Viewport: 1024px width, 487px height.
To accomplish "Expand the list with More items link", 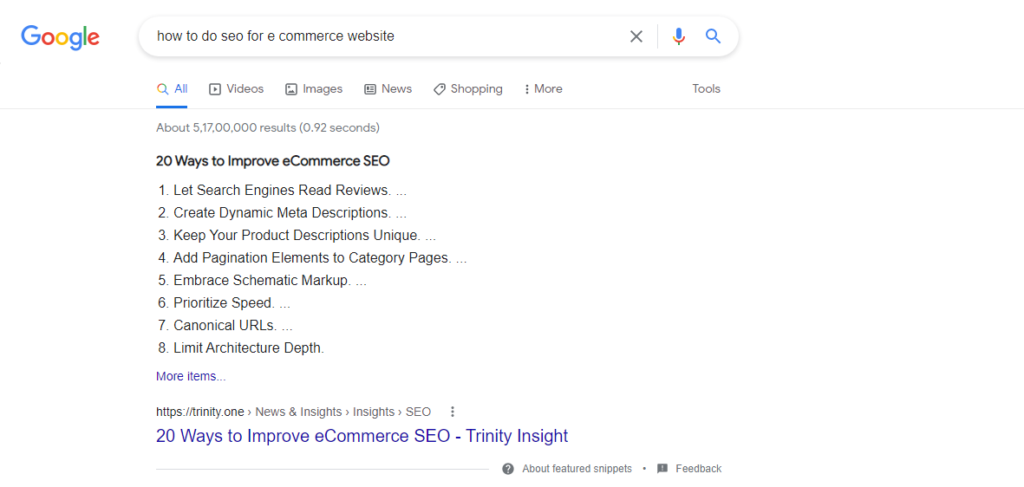I will (x=191, y=377).
